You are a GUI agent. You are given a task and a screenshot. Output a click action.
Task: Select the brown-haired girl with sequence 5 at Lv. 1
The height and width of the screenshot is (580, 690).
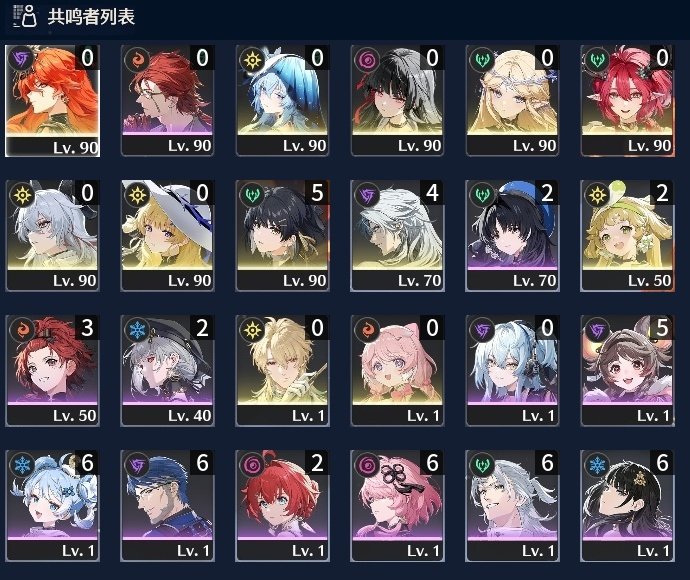pos(627,371)
